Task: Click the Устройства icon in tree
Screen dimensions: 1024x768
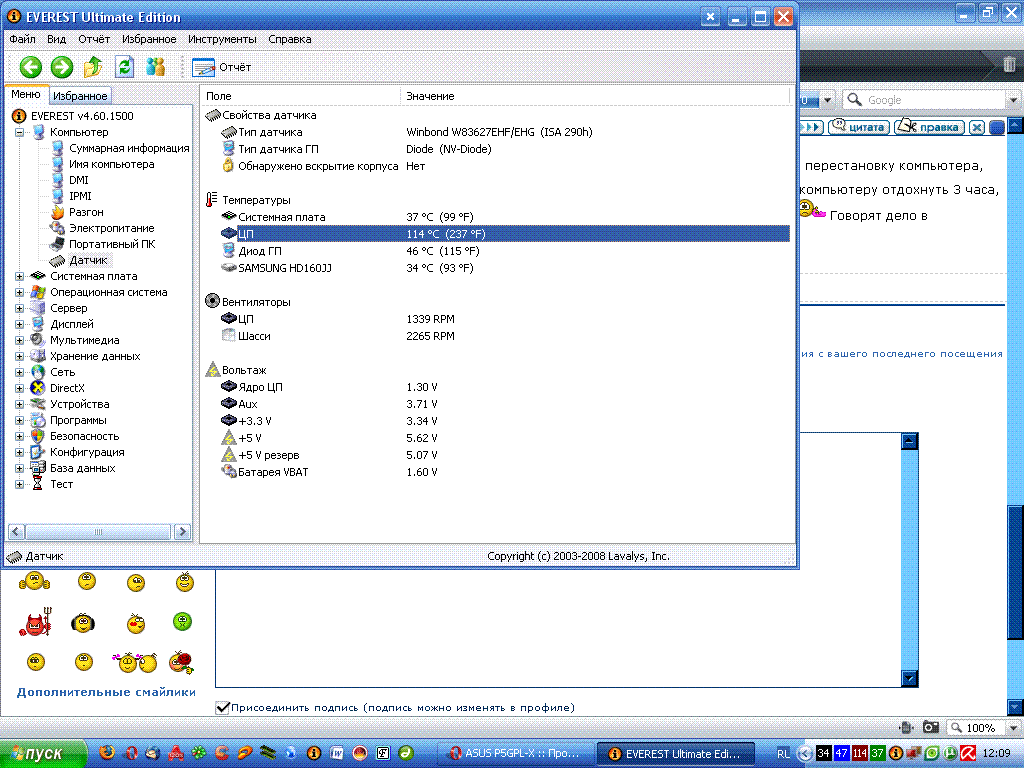Action: click(38, 404)
